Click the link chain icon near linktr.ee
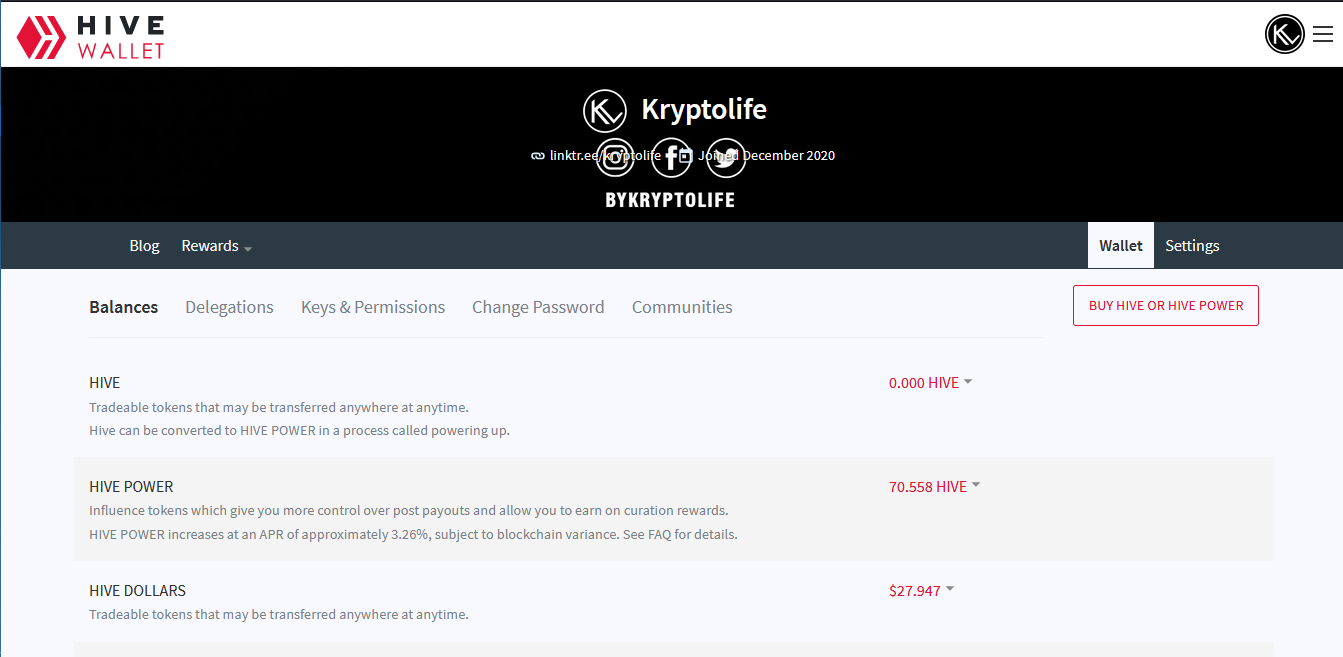This screenshot has width=1343, height=657. pos(538,156)
